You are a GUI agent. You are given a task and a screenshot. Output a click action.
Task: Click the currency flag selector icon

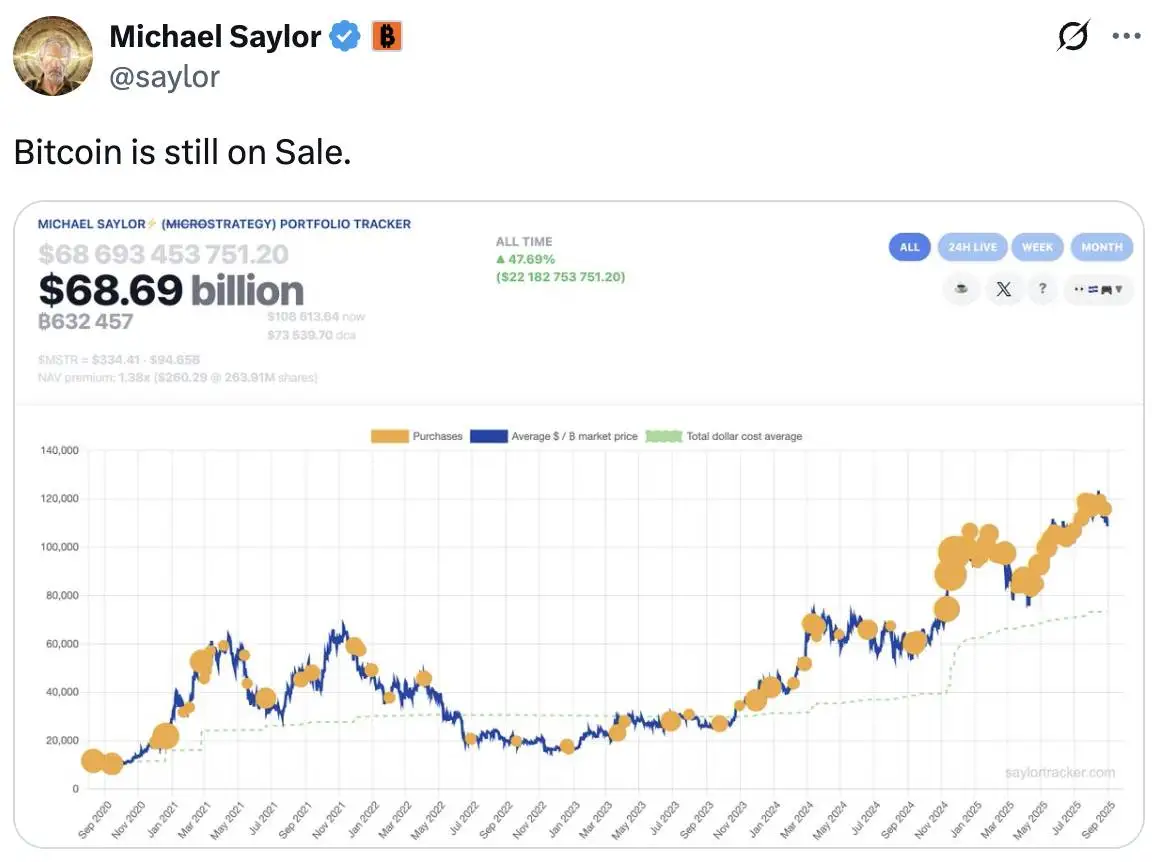pyautogui.click(x=1091, y=289)
